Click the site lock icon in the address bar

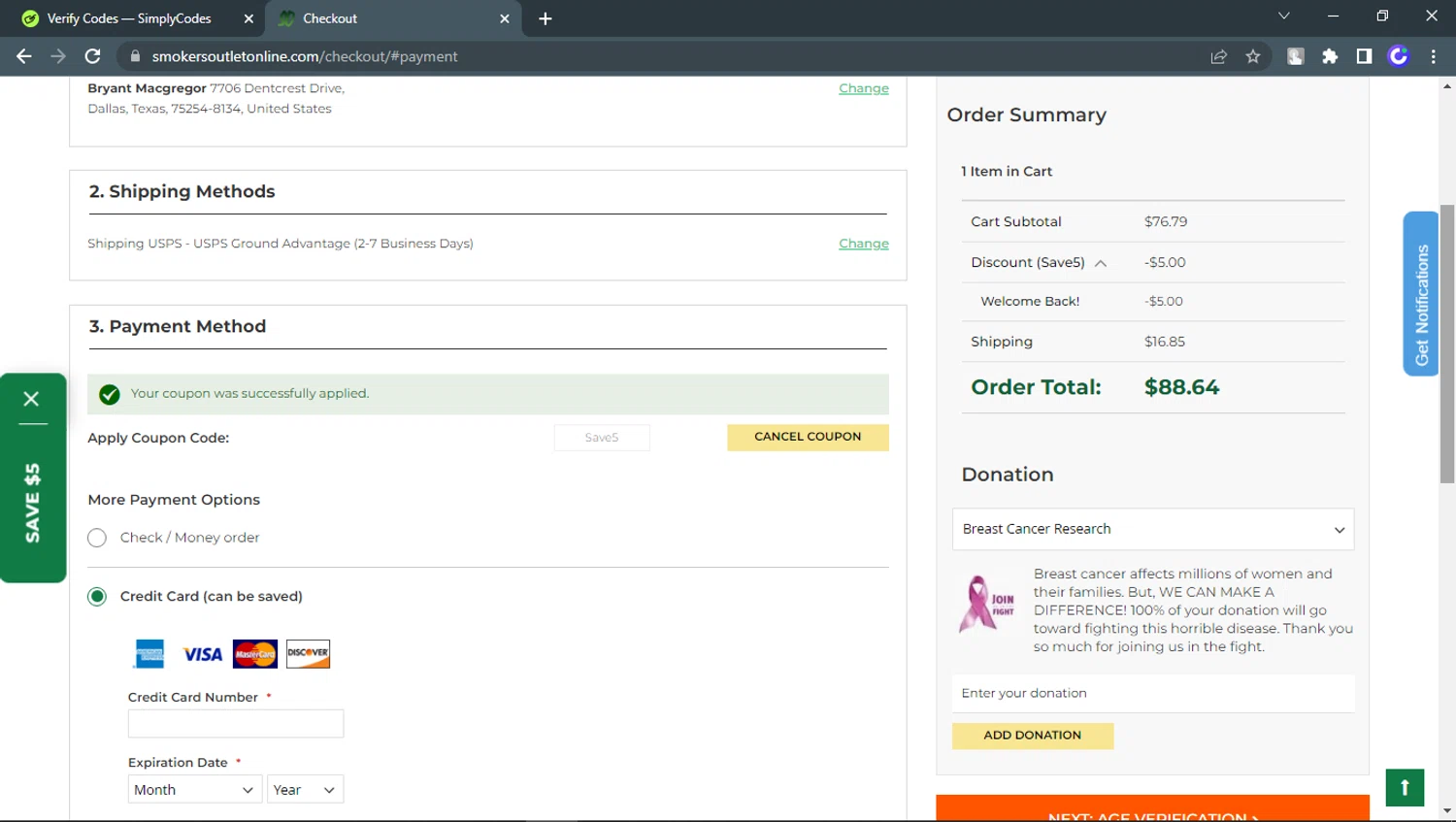point(136,56)
